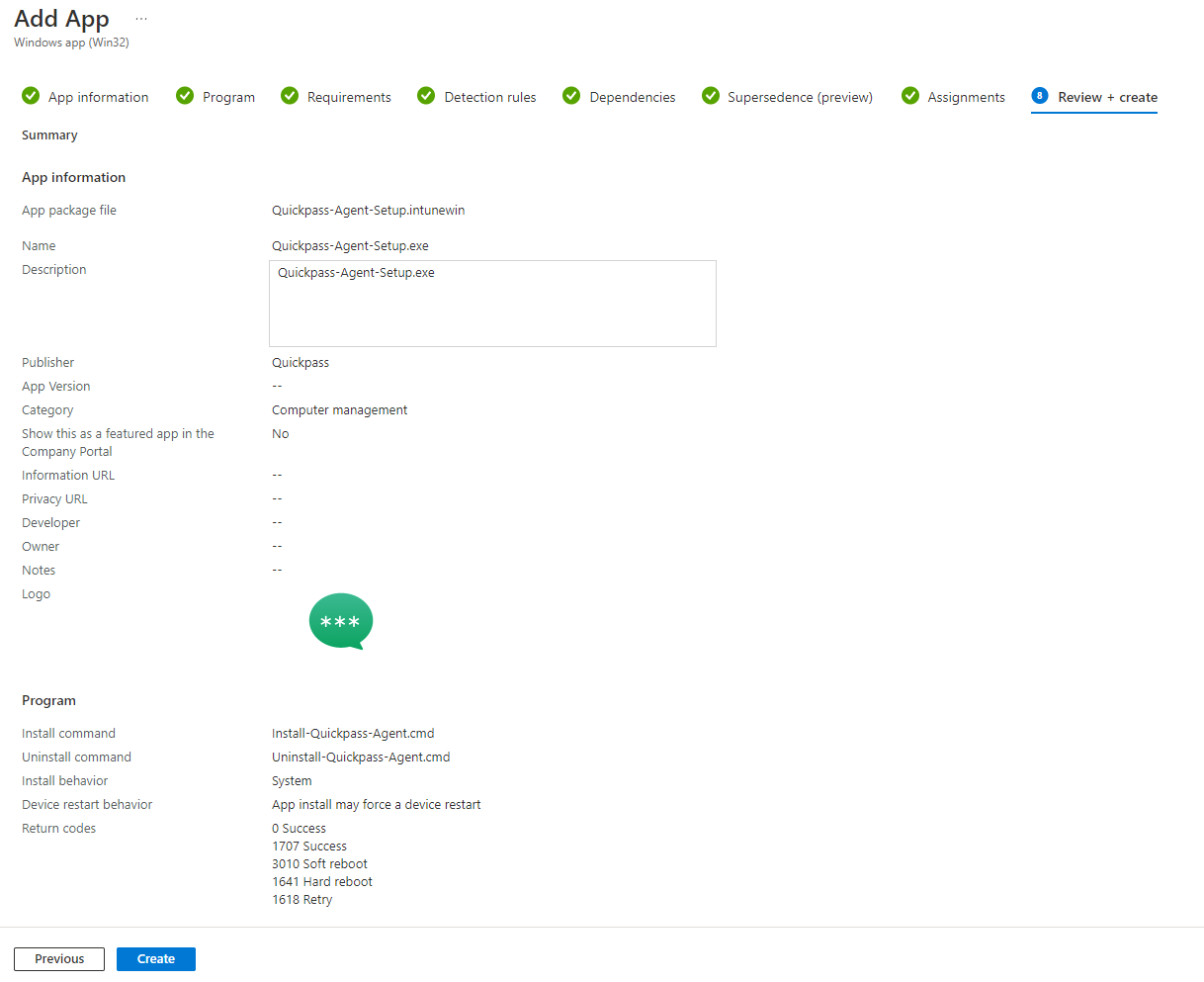Click the Summary heading
The height and width of the screenshot is (982, 1204).
pyautogui.click(x=49, y=135)
